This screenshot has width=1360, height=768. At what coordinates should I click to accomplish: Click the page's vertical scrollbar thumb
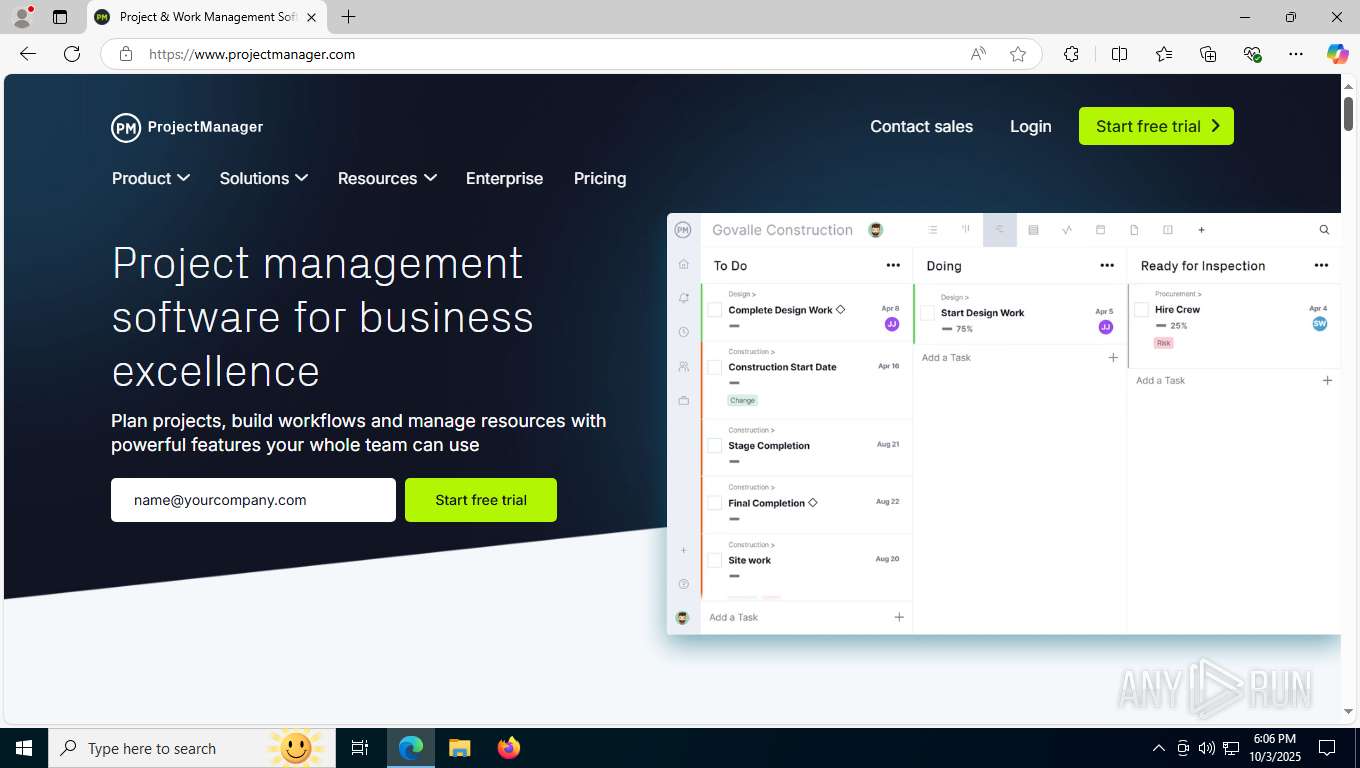(x=1348, y=112)
